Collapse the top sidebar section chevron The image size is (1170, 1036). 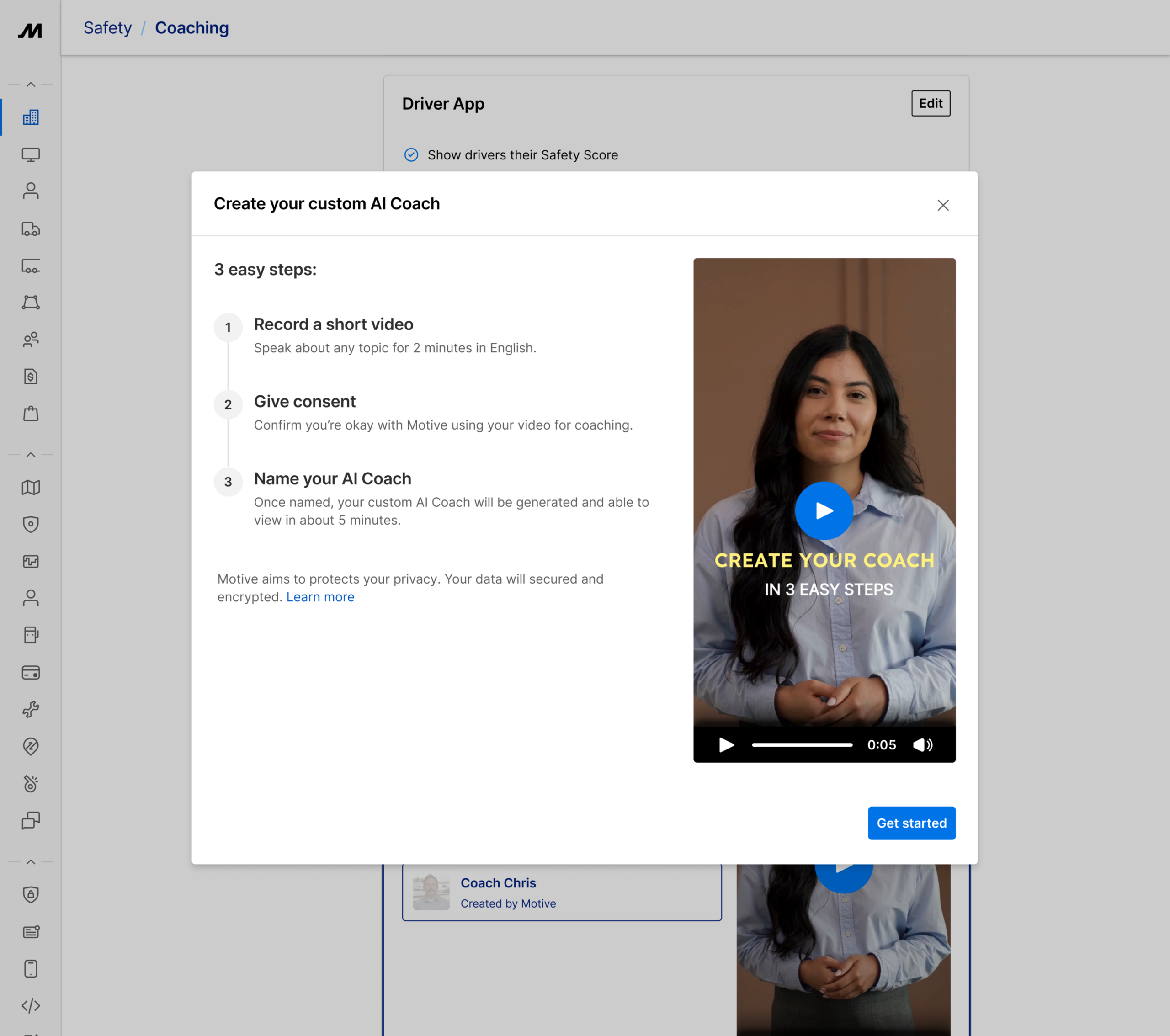tap(31, 85)
